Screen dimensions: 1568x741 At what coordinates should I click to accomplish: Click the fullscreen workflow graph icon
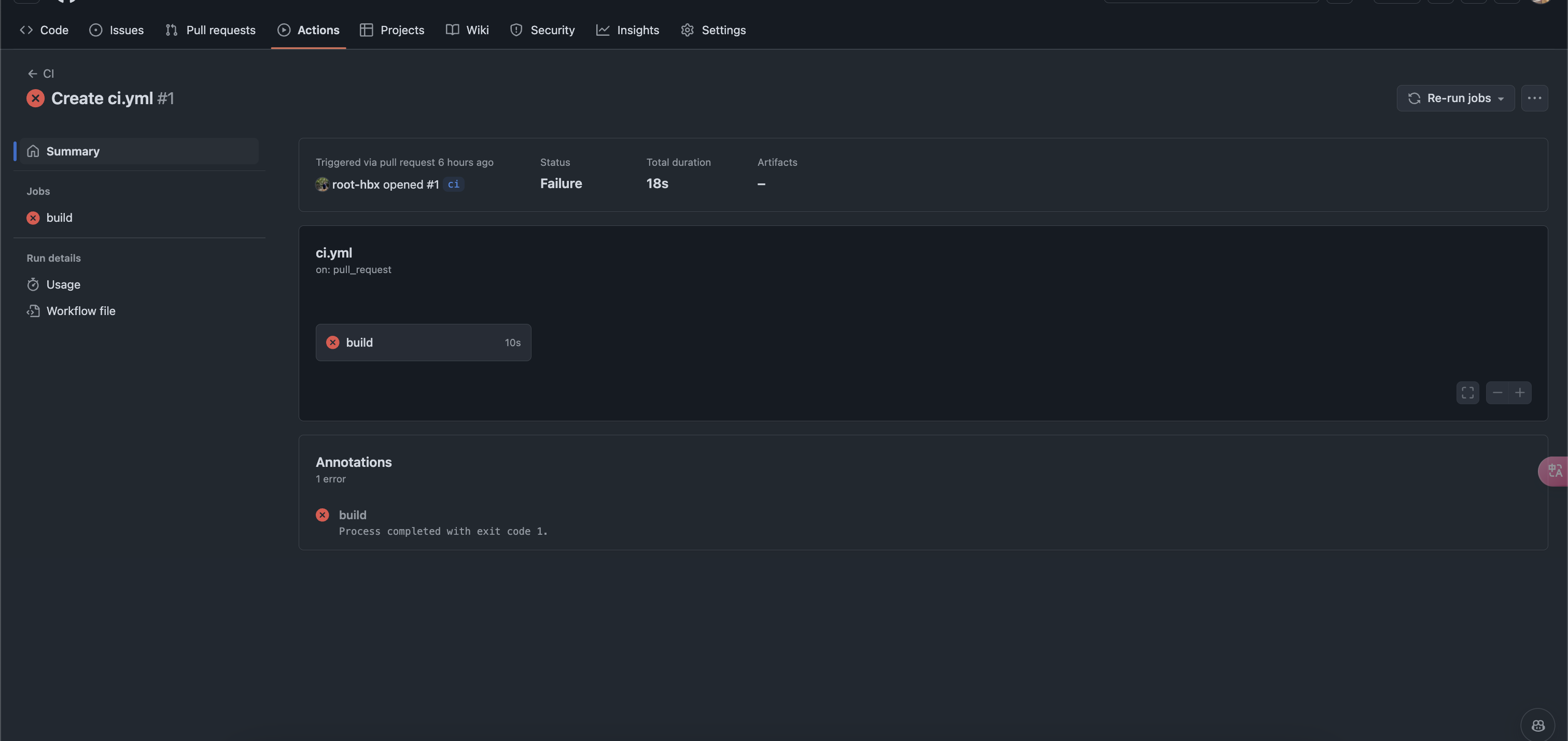point(1467,392)
